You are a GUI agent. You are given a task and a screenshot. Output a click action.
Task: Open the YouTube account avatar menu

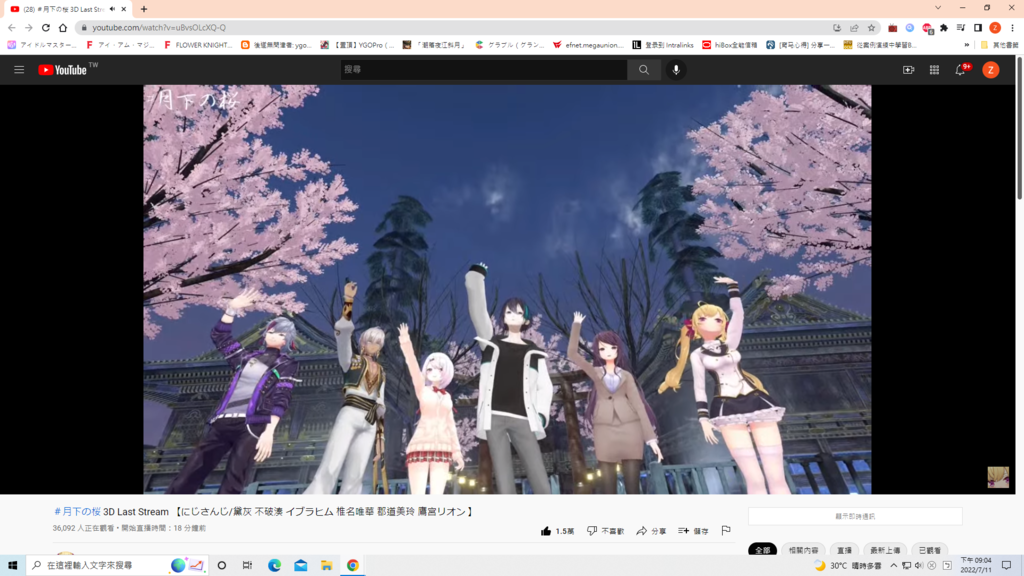tap(991, 70)
